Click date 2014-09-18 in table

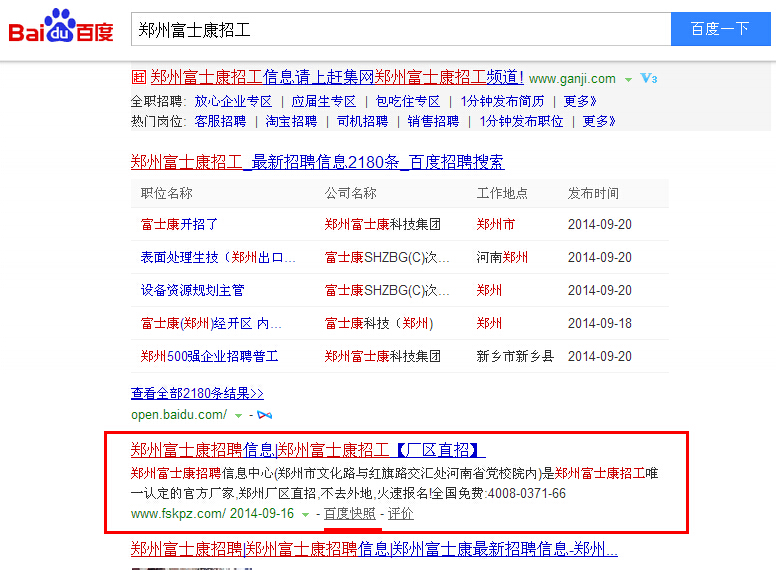600,324
